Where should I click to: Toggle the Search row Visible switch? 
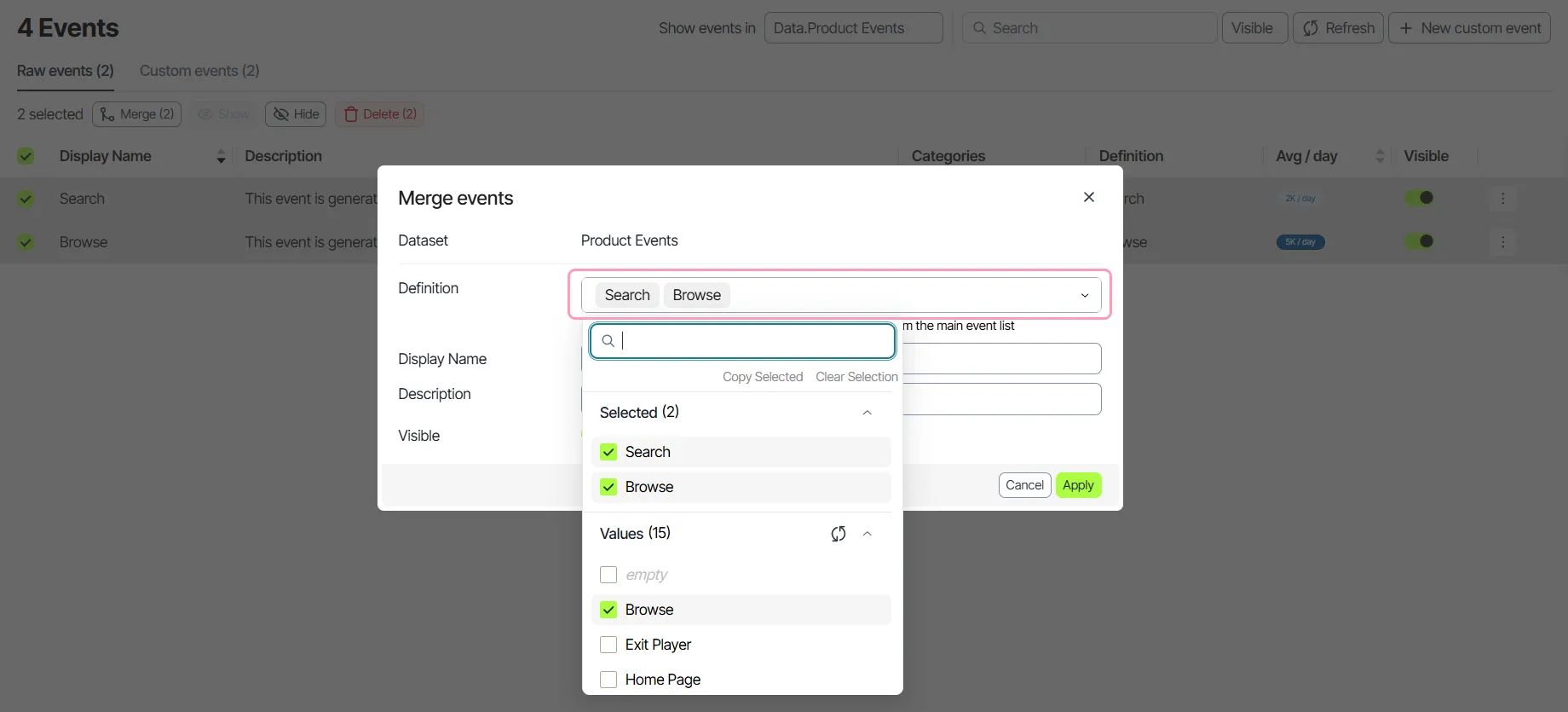(1419, 198)
